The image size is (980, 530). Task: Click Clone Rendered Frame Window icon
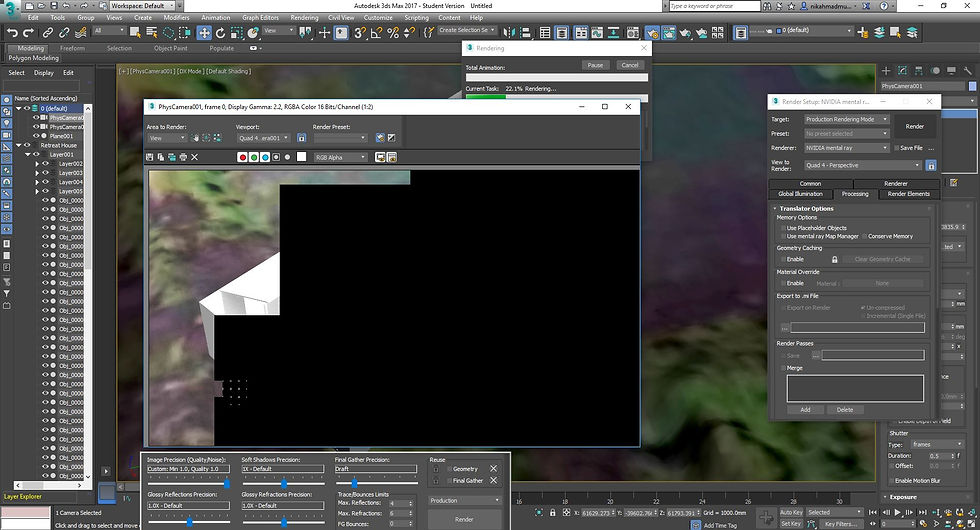click(x=172, y=157)
